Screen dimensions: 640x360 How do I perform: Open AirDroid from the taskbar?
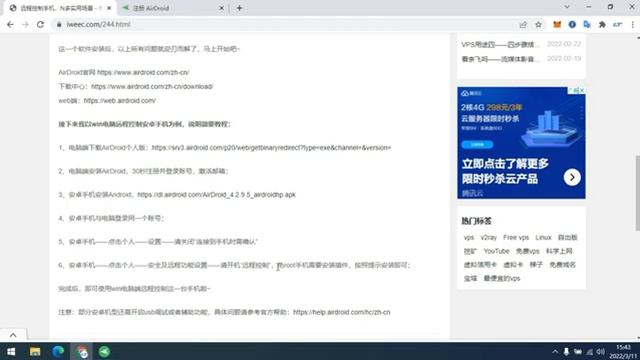tap(104, 351)
